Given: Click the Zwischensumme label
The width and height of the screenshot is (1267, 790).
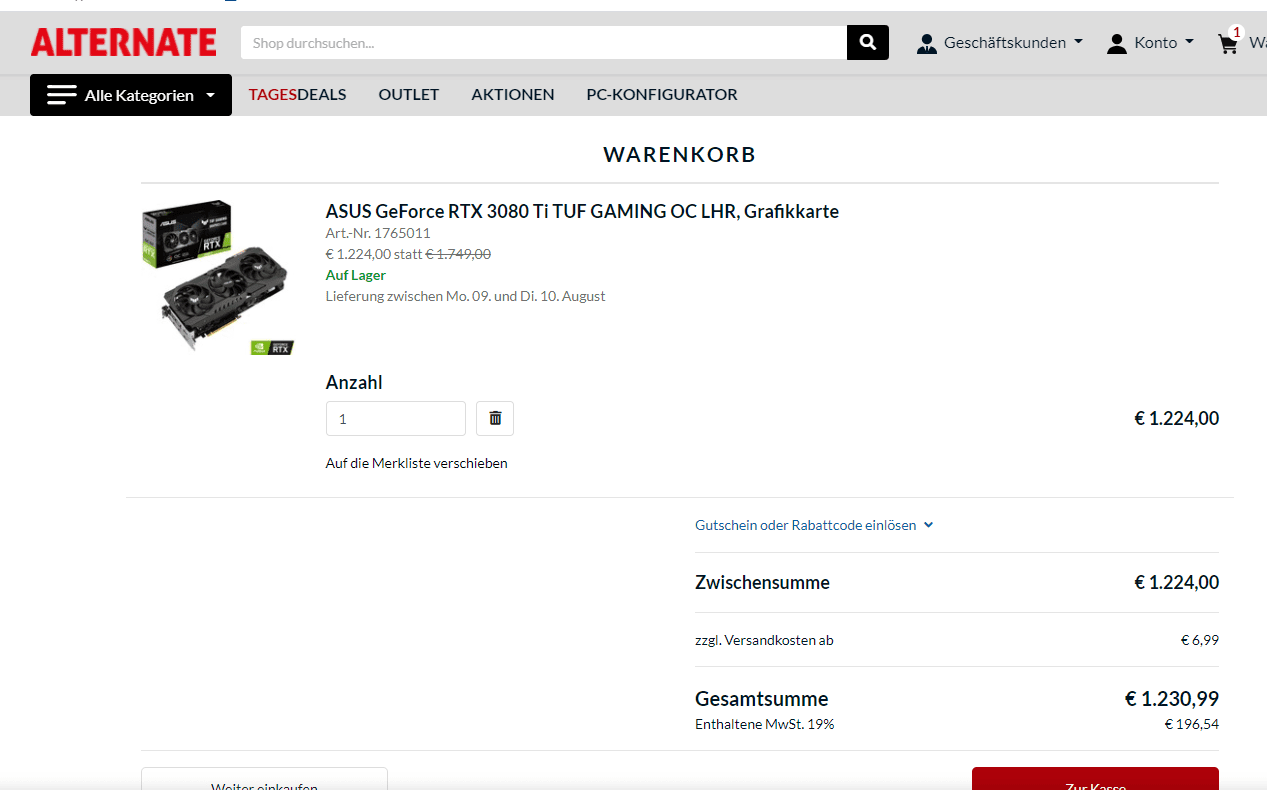Looking at the screenshot, I should tap(762, 582).
